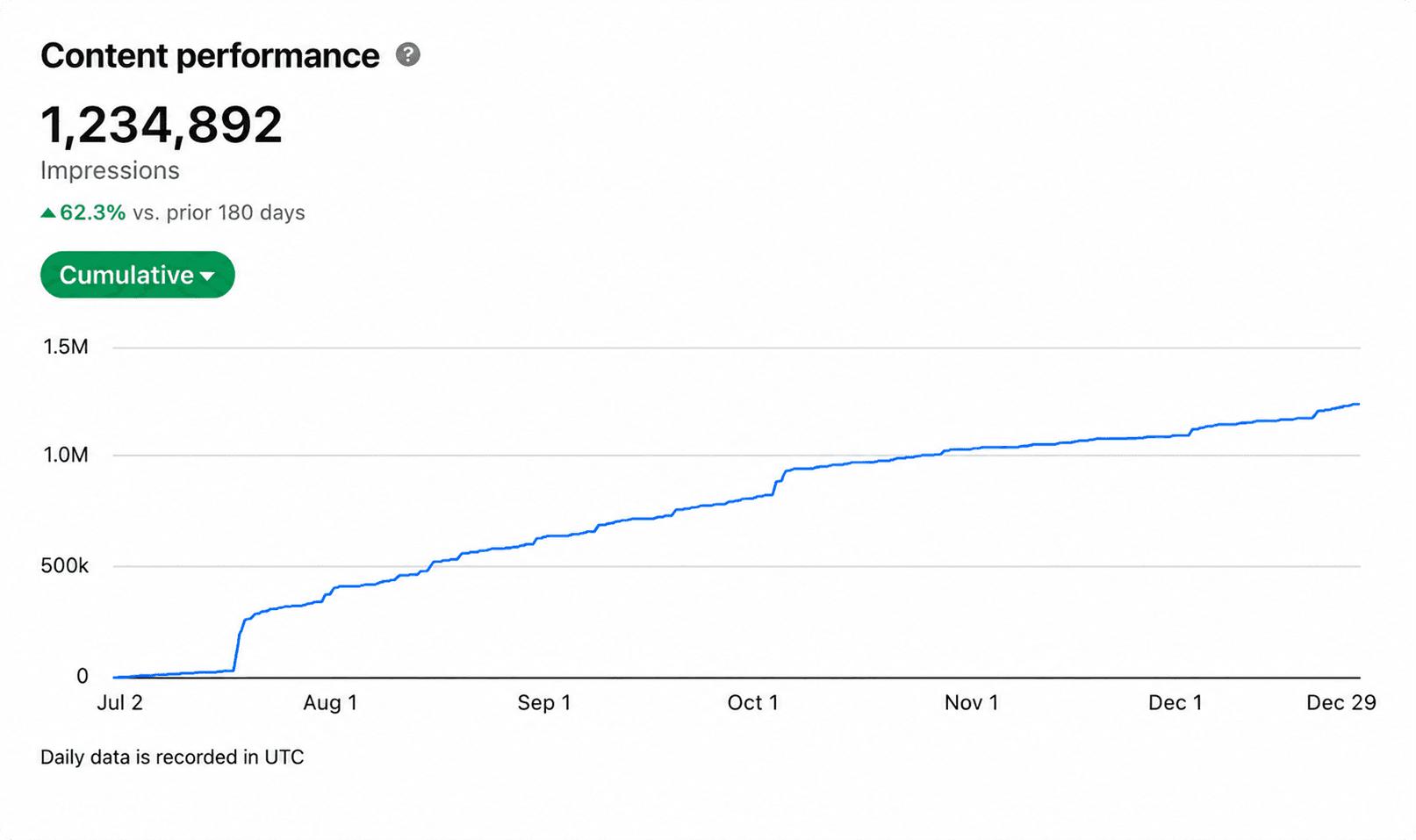Click the Impressions label
This screenshot has width=1416, height=840.
coord(110,170)
